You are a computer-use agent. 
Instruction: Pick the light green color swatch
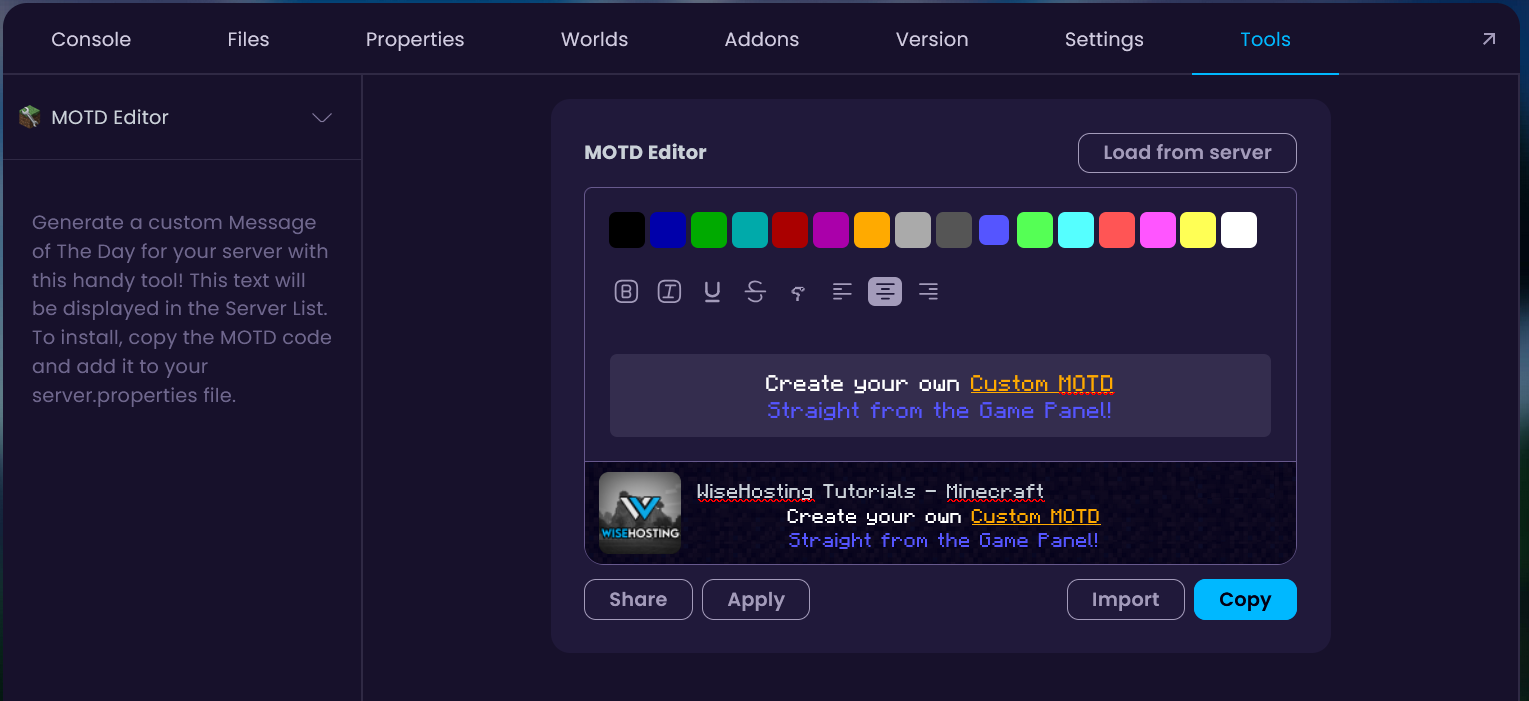[x=1035, y=230]
